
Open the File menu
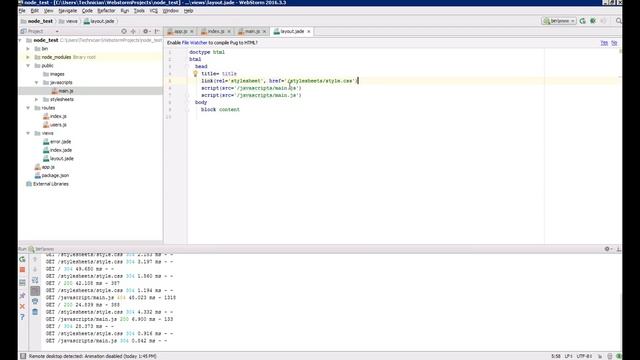tap(22, 11)
